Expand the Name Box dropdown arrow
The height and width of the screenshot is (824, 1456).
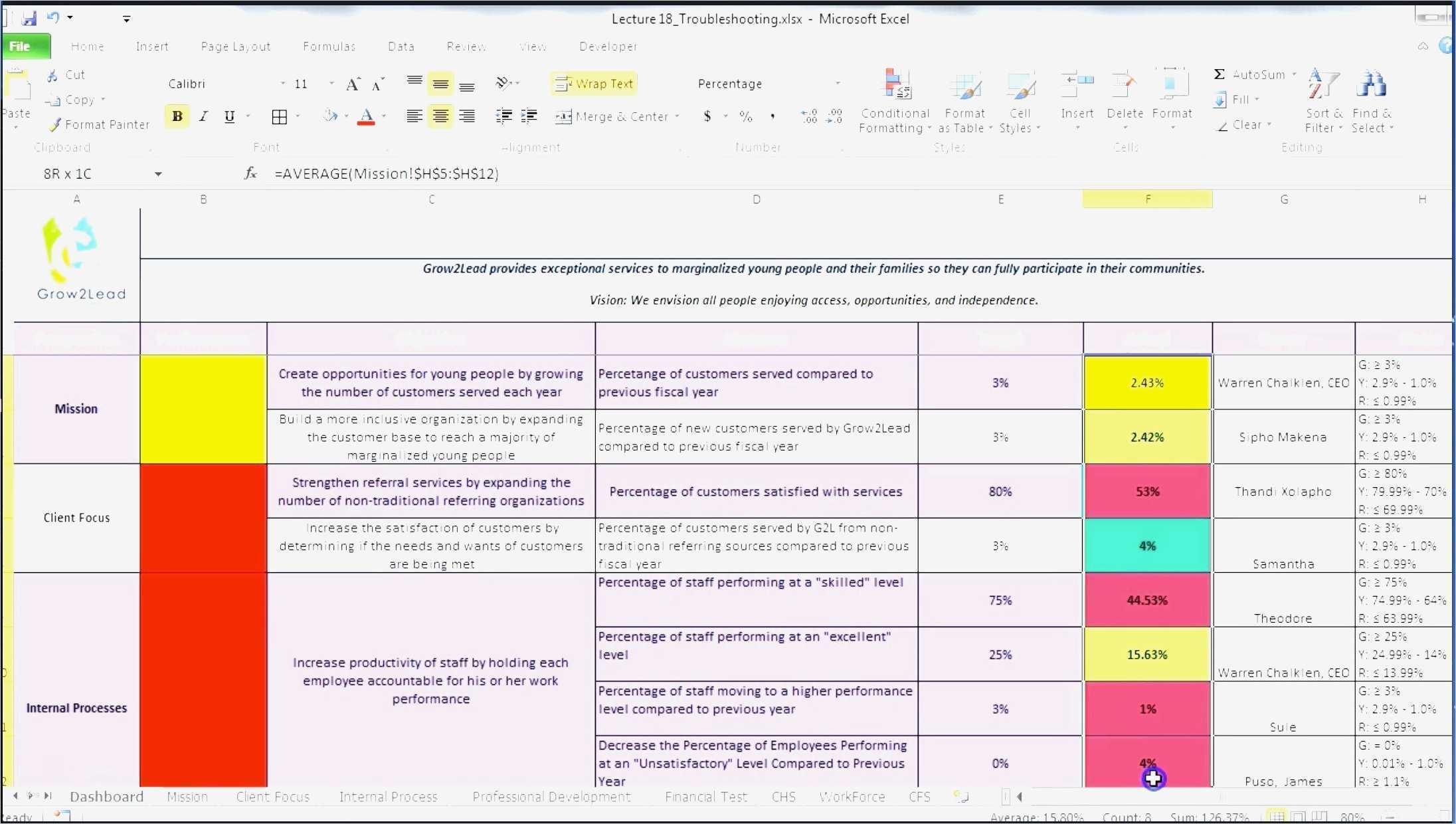point(158,174)
